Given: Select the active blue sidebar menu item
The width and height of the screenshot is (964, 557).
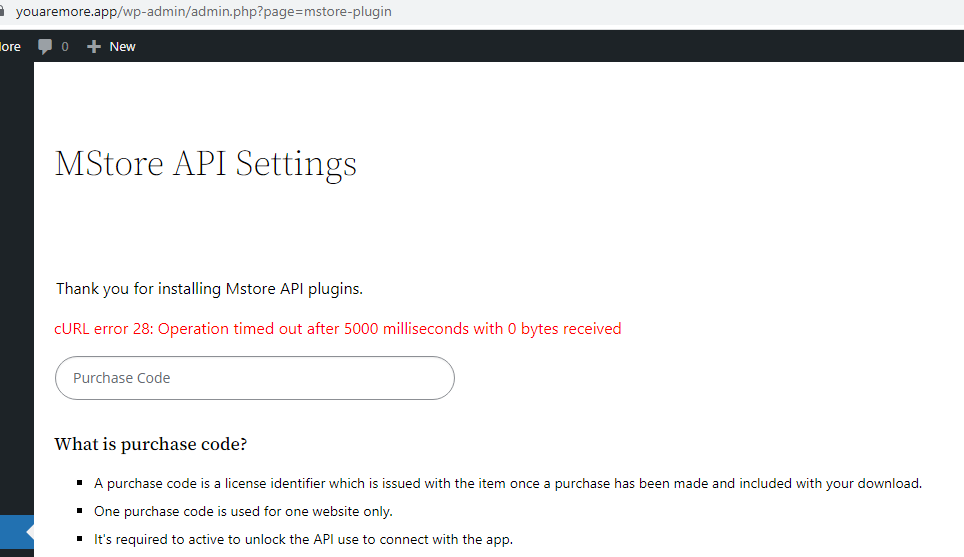Looking at the screenshot, I should point(17,532).
